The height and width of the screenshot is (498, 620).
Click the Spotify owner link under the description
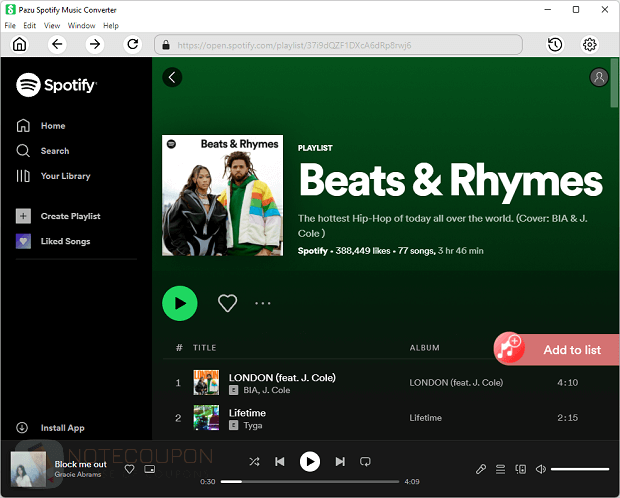(312, 251)
